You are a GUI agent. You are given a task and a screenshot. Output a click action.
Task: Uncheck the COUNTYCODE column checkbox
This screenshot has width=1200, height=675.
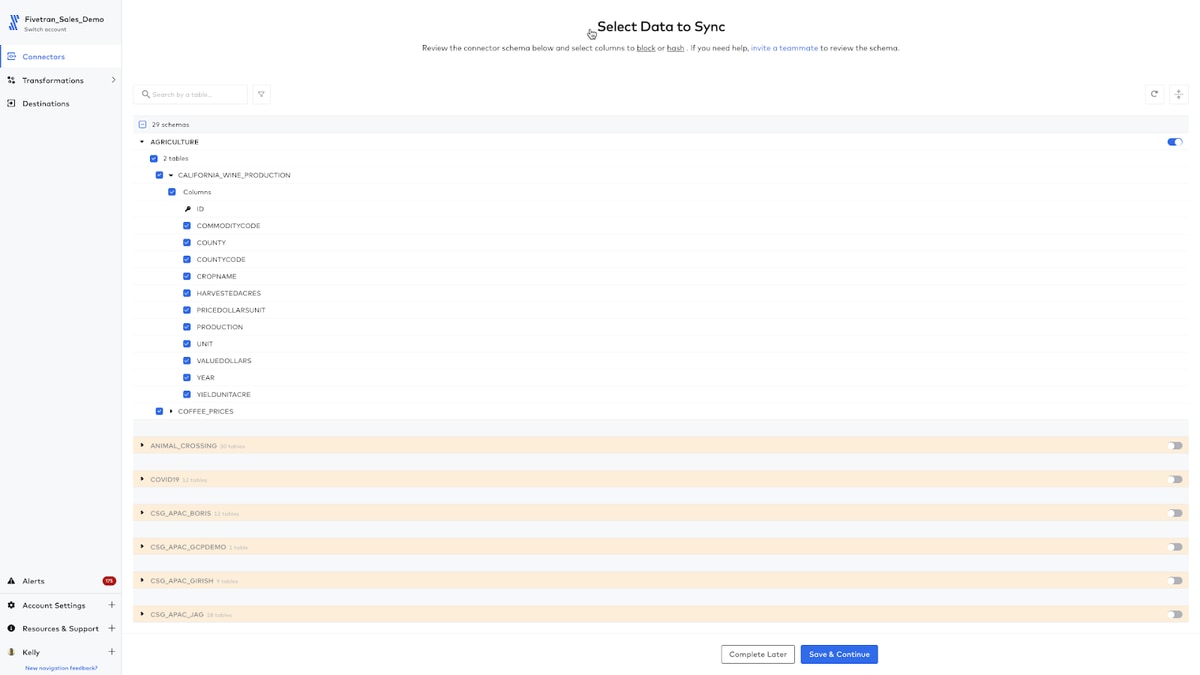point(187,259)
